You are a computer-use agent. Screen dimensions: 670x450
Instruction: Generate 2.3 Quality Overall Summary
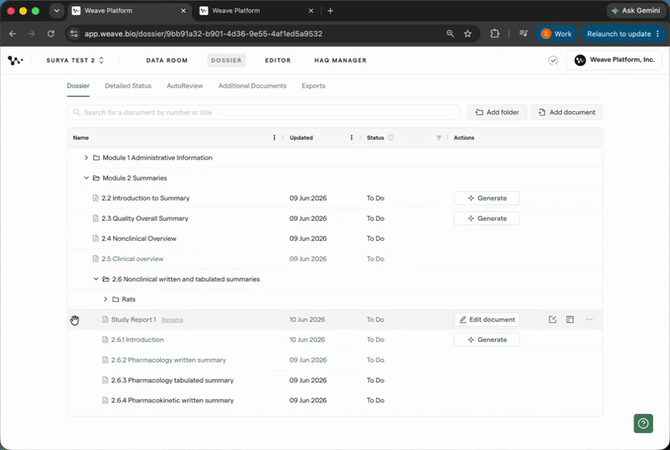487,218
